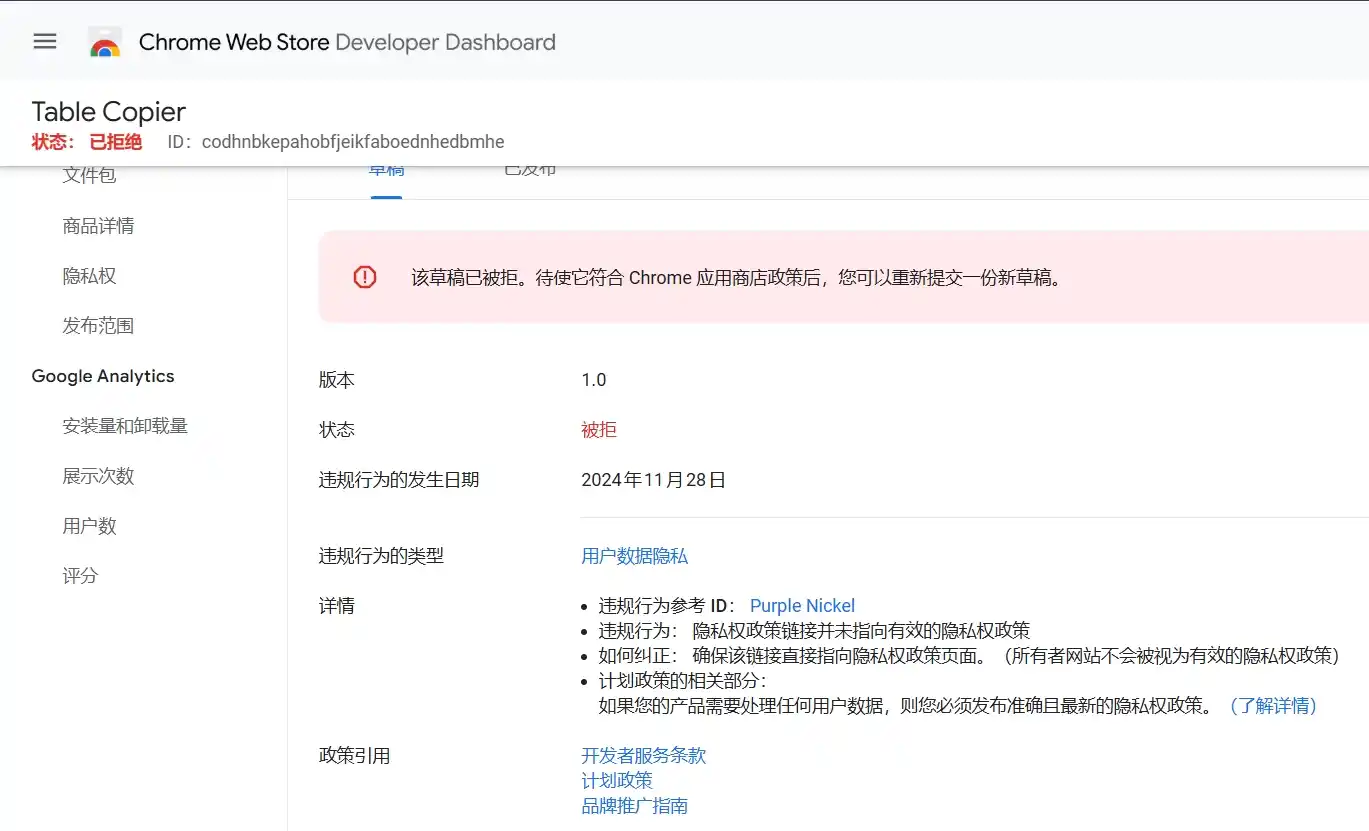
Task: Click the 违规行为的发生日期 label
Action: (399, 480)
